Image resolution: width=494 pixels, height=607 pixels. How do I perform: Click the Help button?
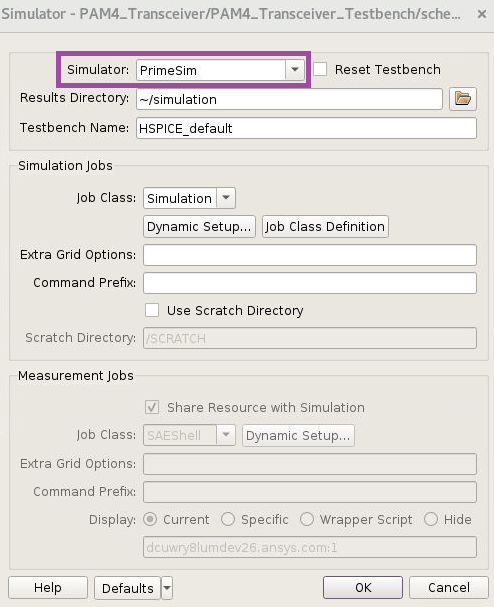(48, 588)
